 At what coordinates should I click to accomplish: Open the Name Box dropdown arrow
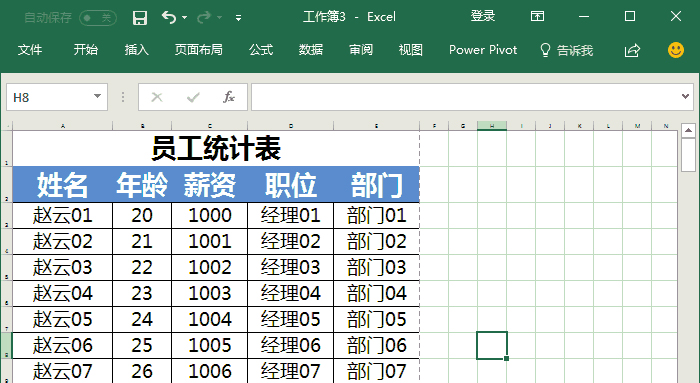[97, 96]
